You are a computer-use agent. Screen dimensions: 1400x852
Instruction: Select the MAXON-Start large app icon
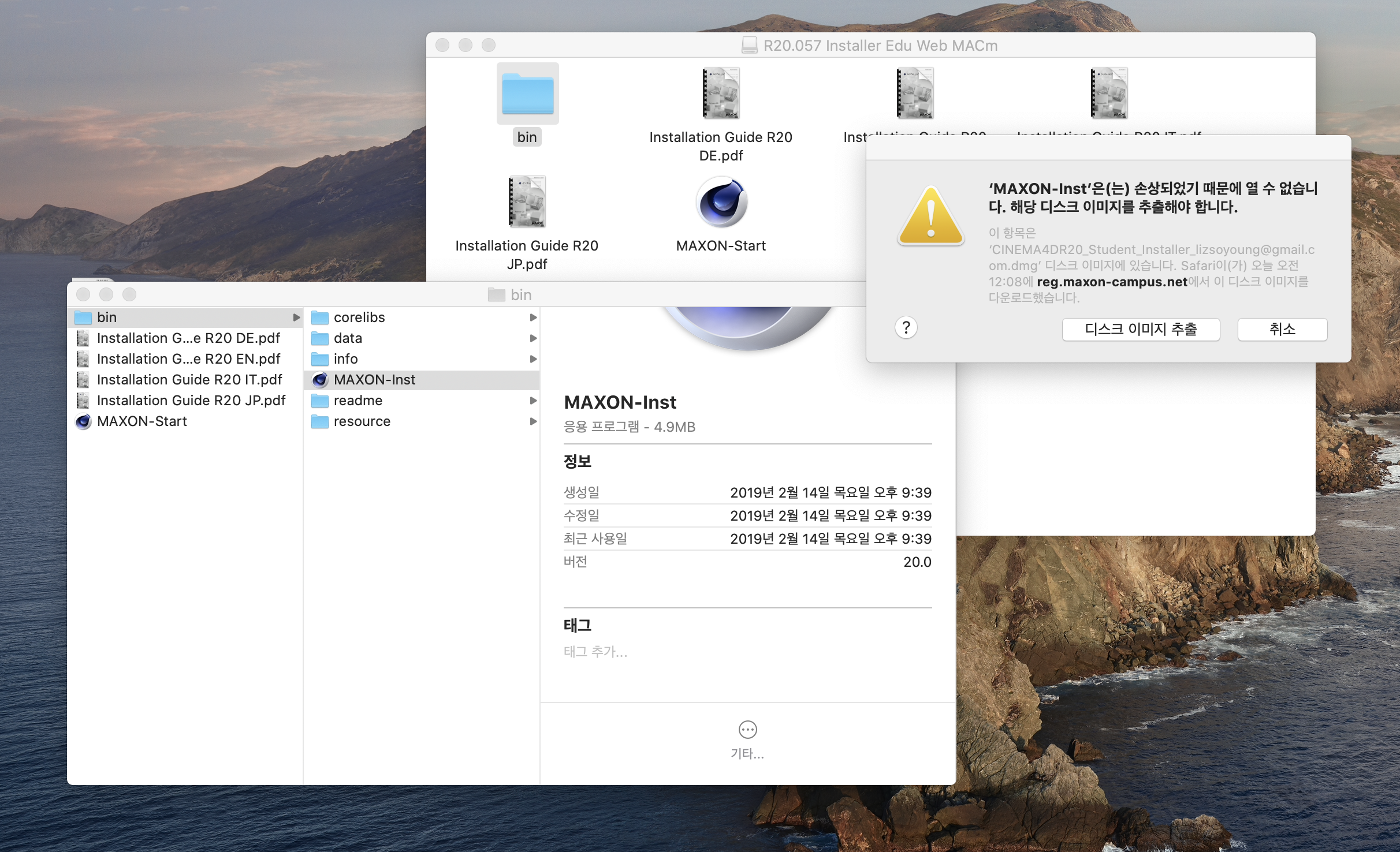tap(721, 202)
